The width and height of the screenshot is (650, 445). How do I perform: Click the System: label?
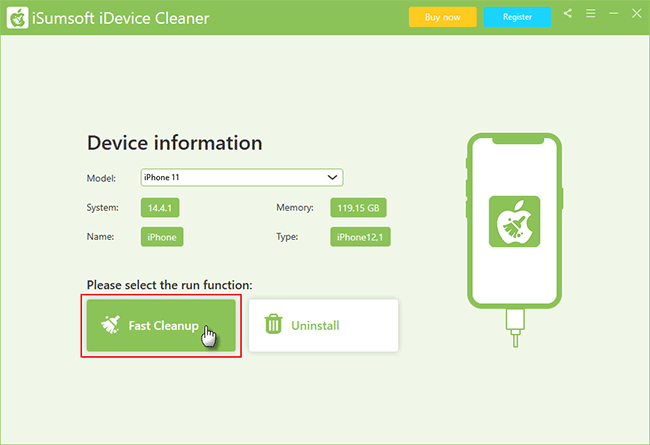click(102, 207)
